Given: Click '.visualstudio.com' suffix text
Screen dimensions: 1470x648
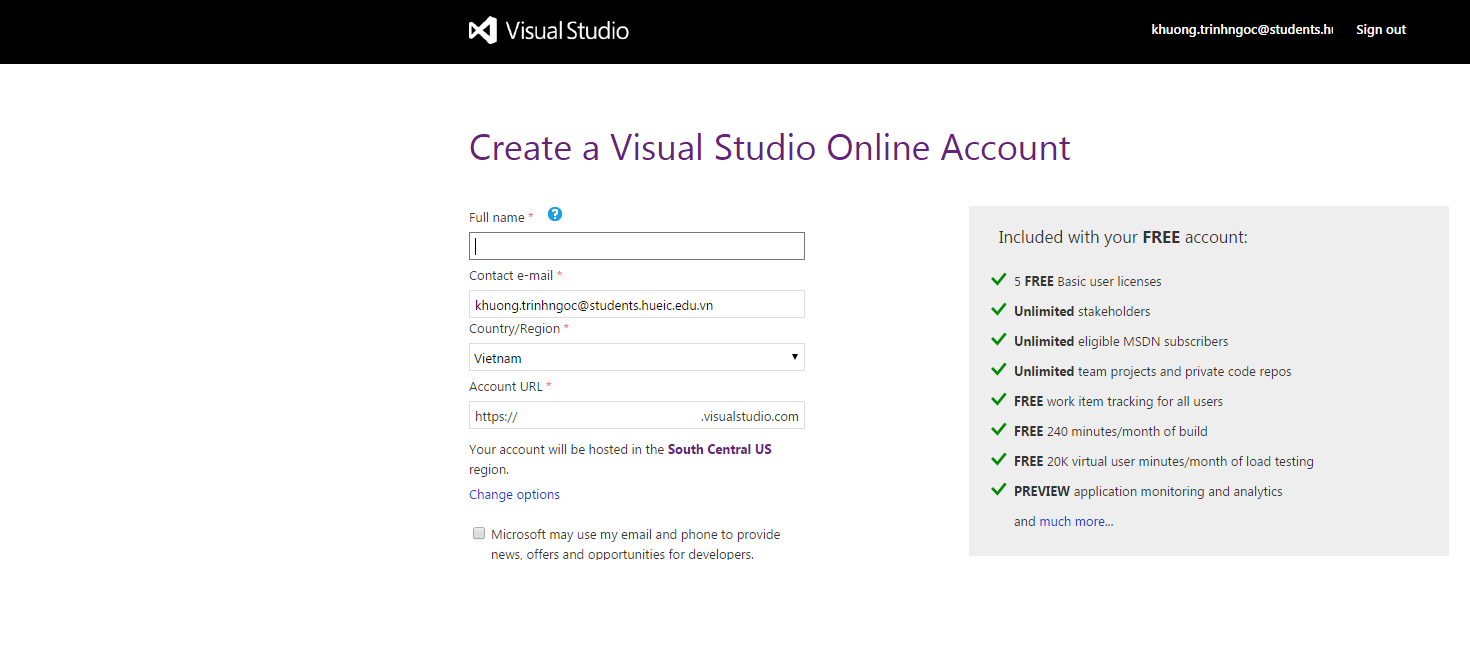Looking at the screenshot, I should click(750, 416).
